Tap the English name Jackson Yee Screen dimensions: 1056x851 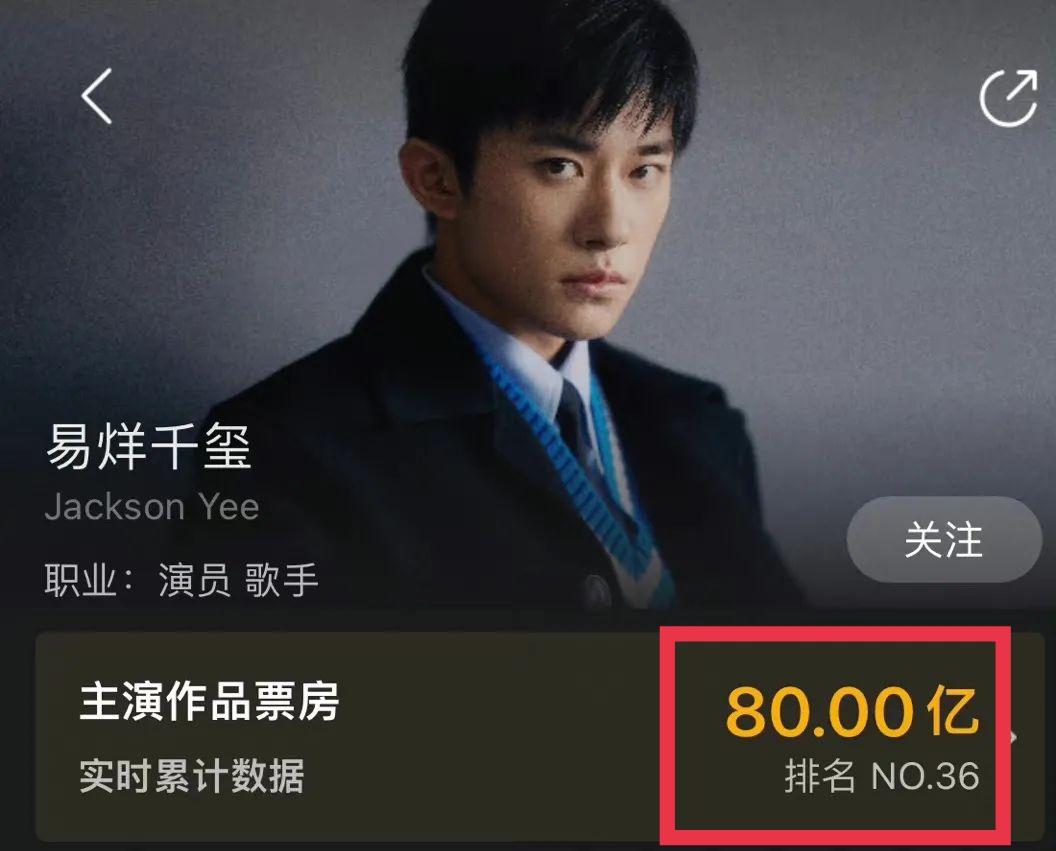(x=152, y=507)
